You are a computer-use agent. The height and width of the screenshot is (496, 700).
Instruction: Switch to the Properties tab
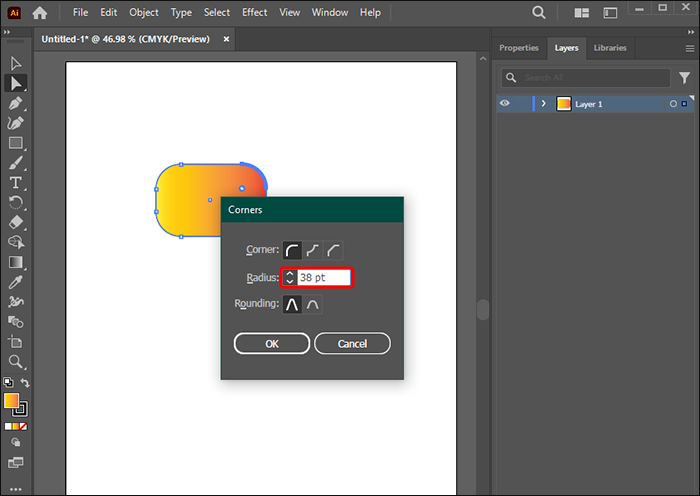click(519, 48)
